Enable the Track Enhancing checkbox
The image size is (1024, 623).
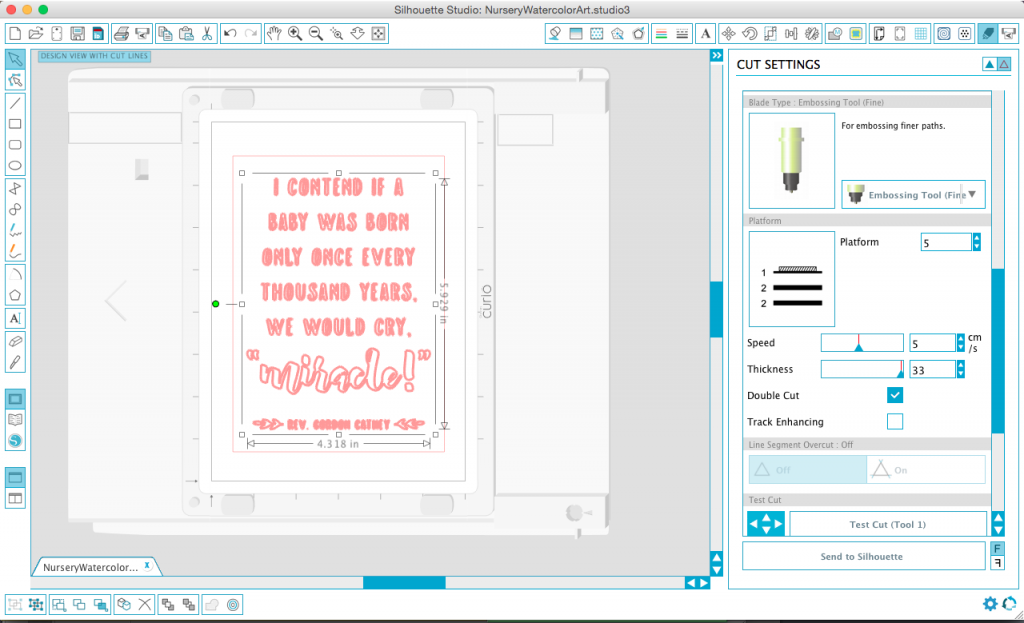pos(895,422)
